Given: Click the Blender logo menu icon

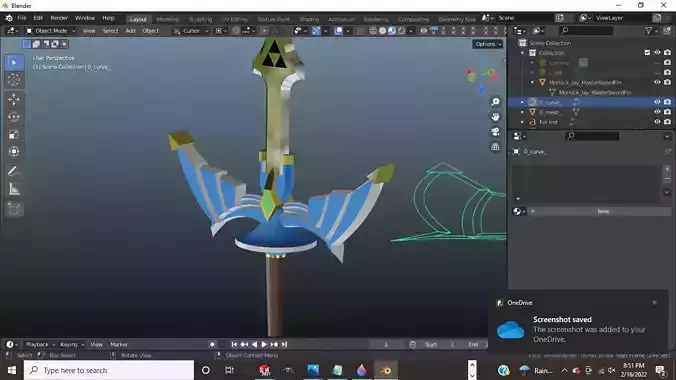Looking at the screenshot, I should 9,18.
